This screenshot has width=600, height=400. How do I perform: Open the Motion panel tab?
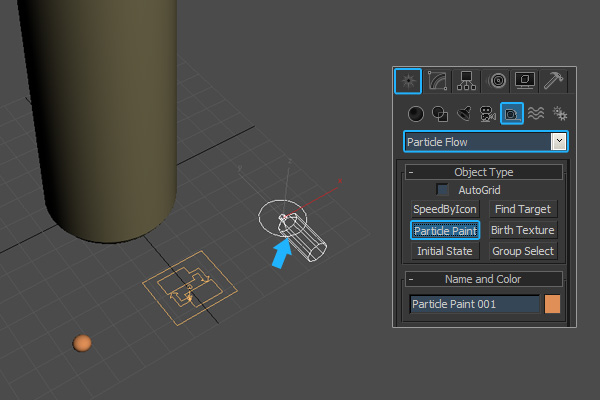[x=496, y=80]
